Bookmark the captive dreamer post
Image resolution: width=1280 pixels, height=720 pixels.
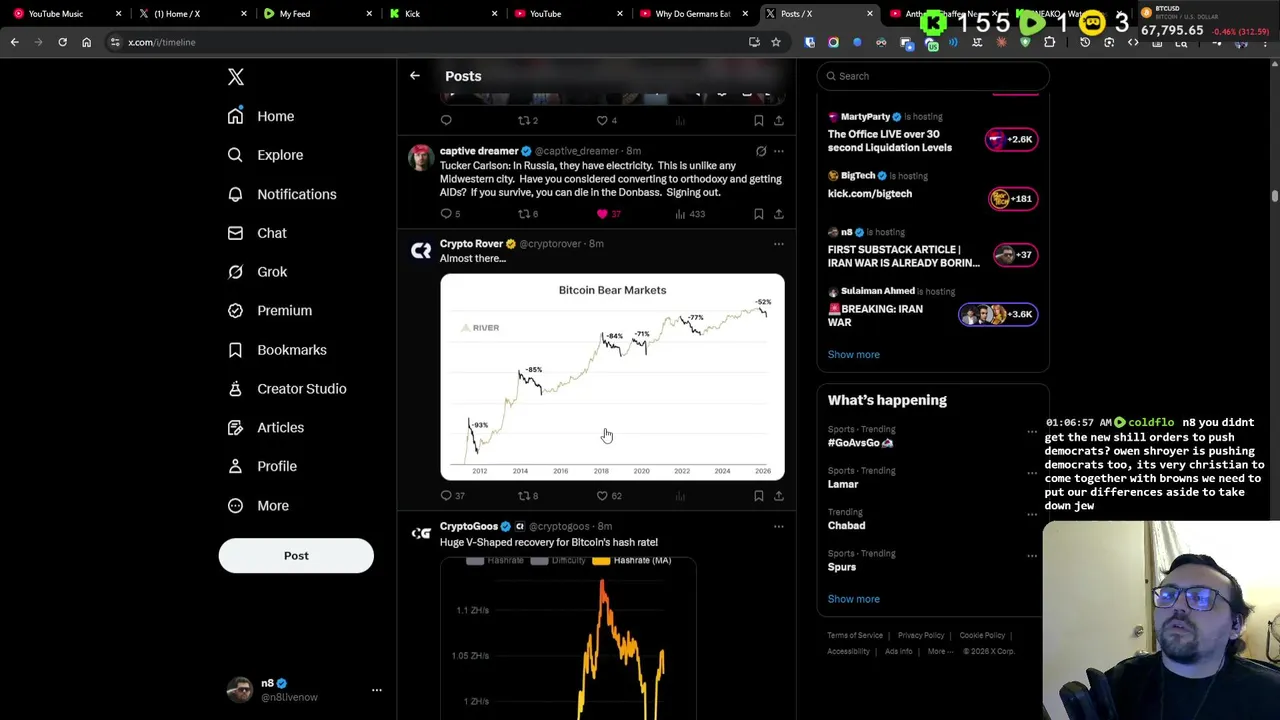(x=758, y=213)
